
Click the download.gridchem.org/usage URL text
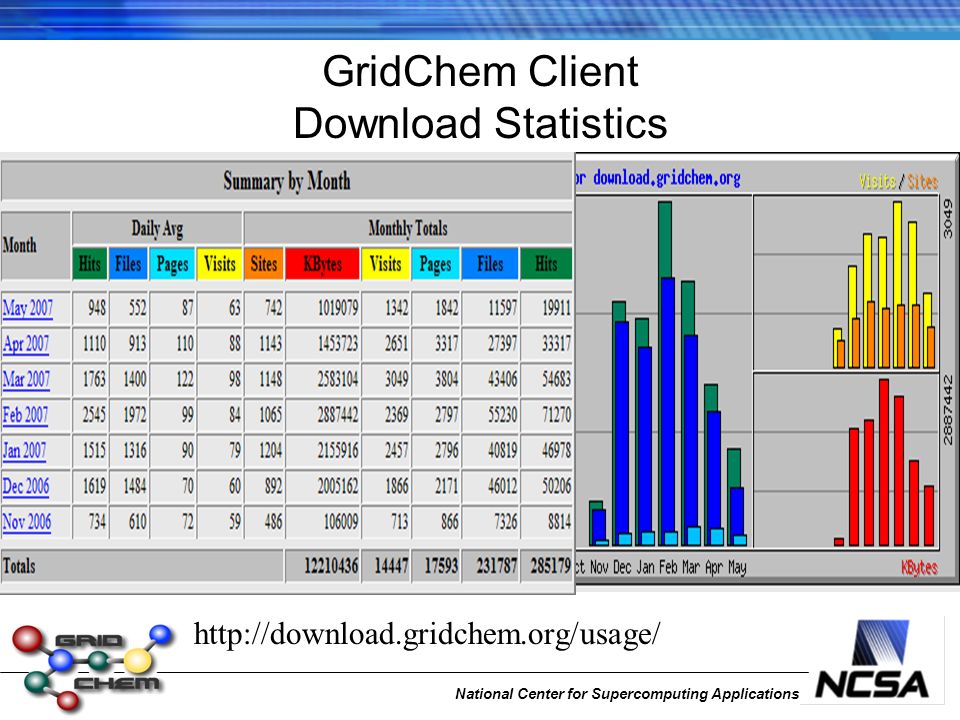tap(427, 634)
